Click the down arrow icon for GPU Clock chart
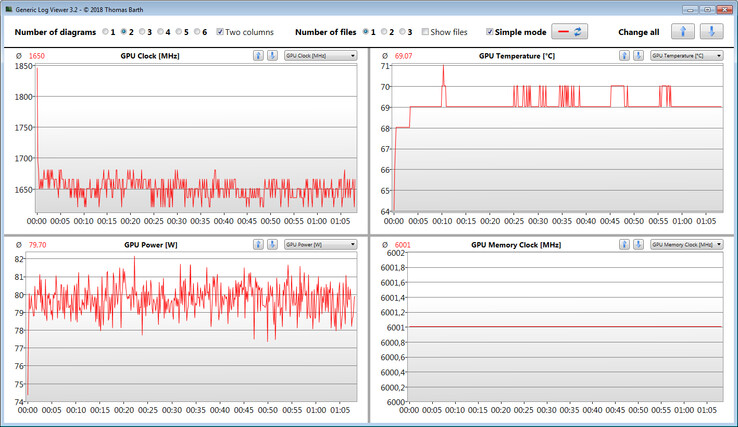The height and width of the screenshot is (427, 738). click(x=273, y=56)
